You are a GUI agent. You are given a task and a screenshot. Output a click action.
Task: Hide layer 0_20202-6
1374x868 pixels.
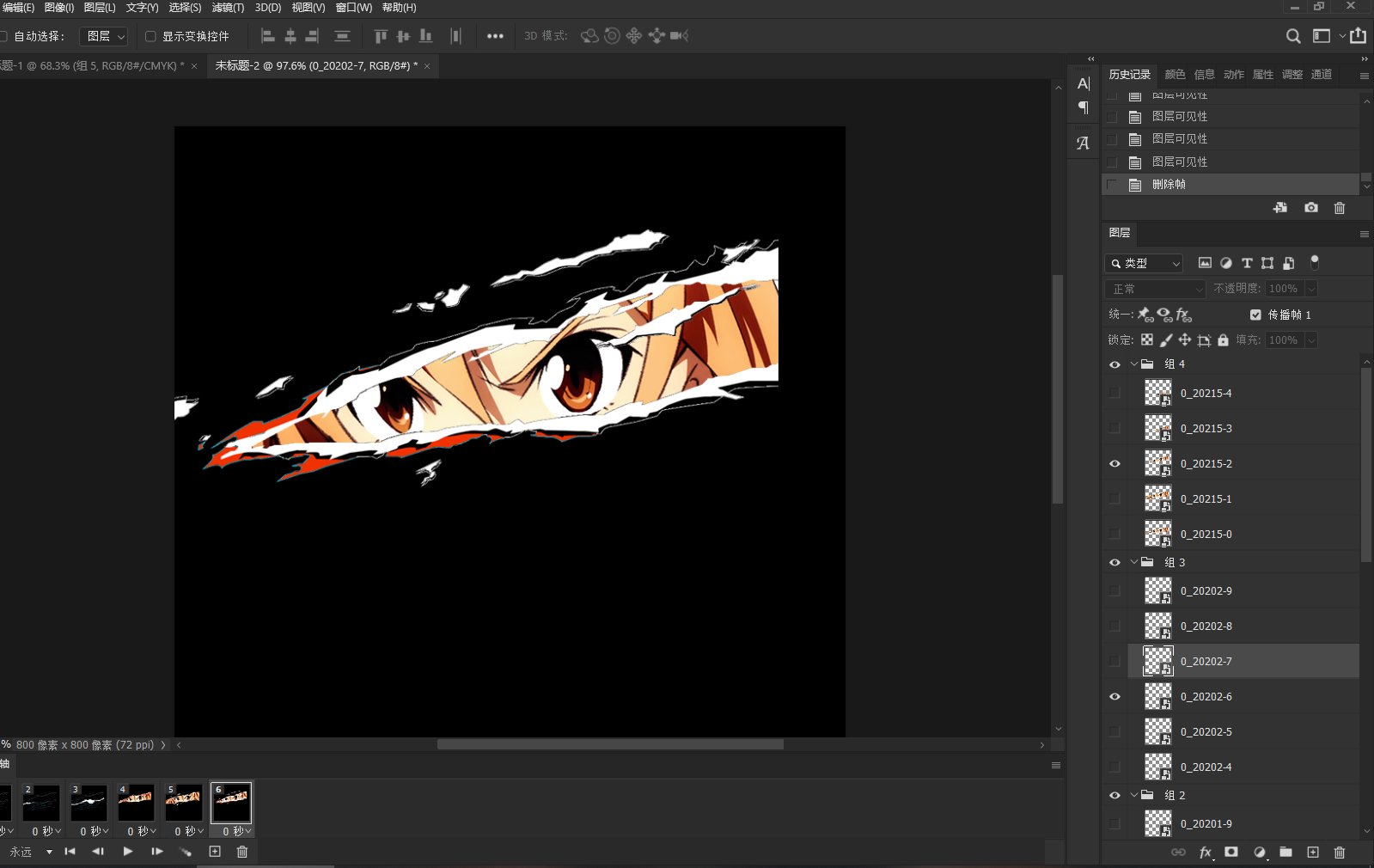pos(1114,697)
